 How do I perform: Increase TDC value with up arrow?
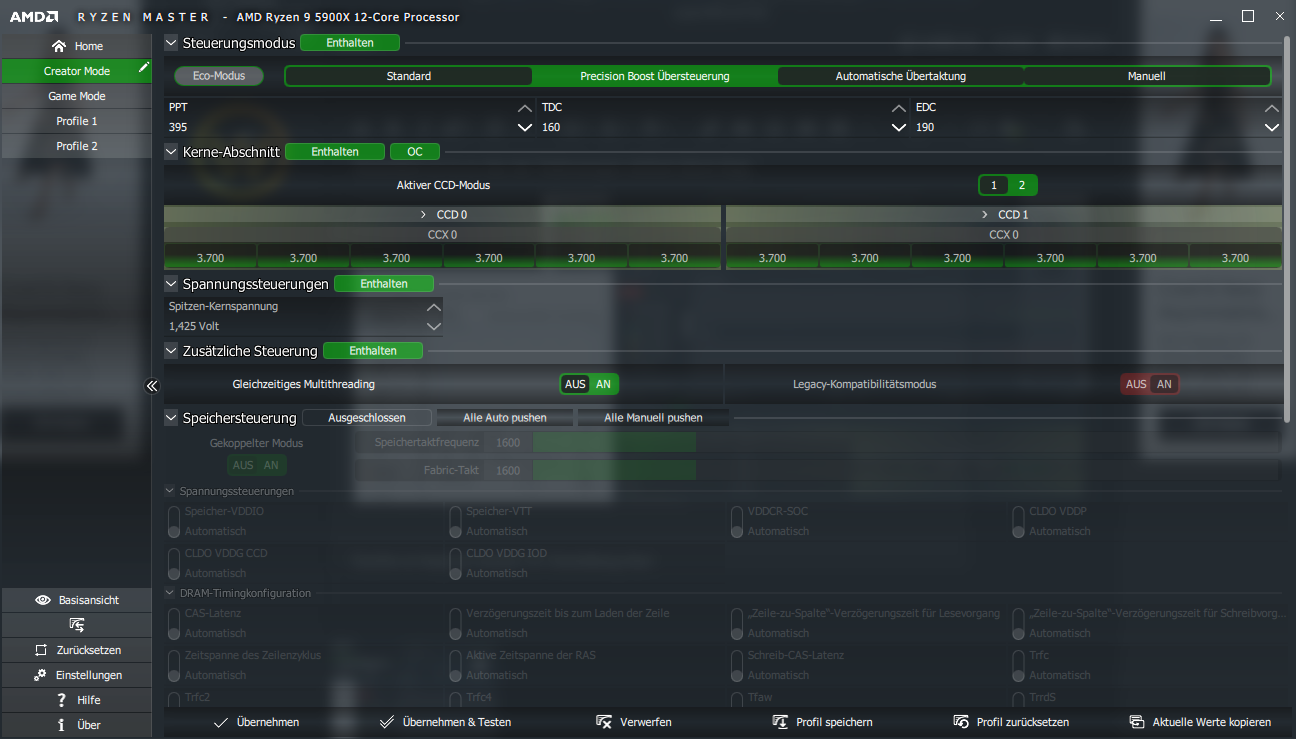coord(898,108)
